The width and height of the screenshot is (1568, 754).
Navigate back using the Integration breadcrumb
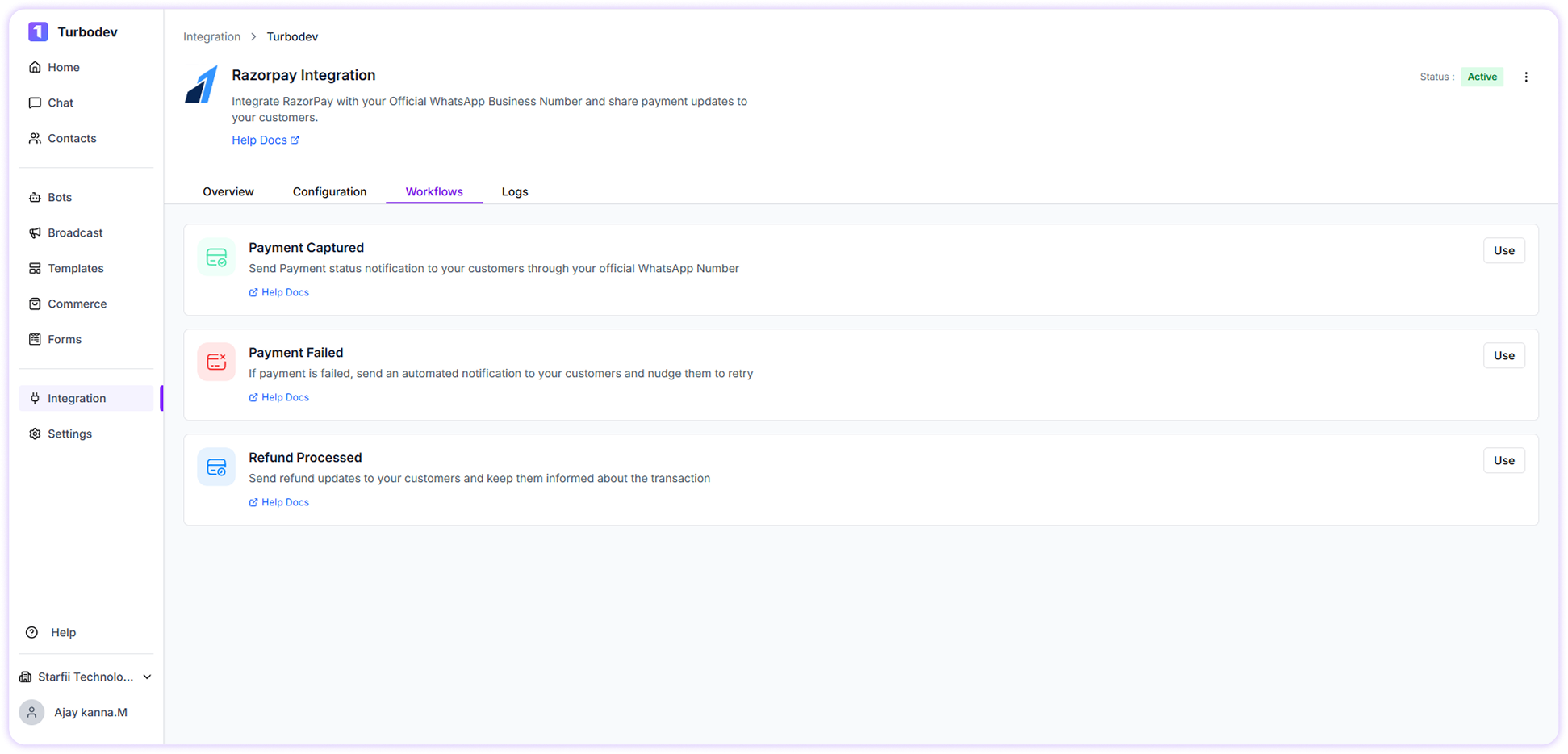(x=211, y=36)
